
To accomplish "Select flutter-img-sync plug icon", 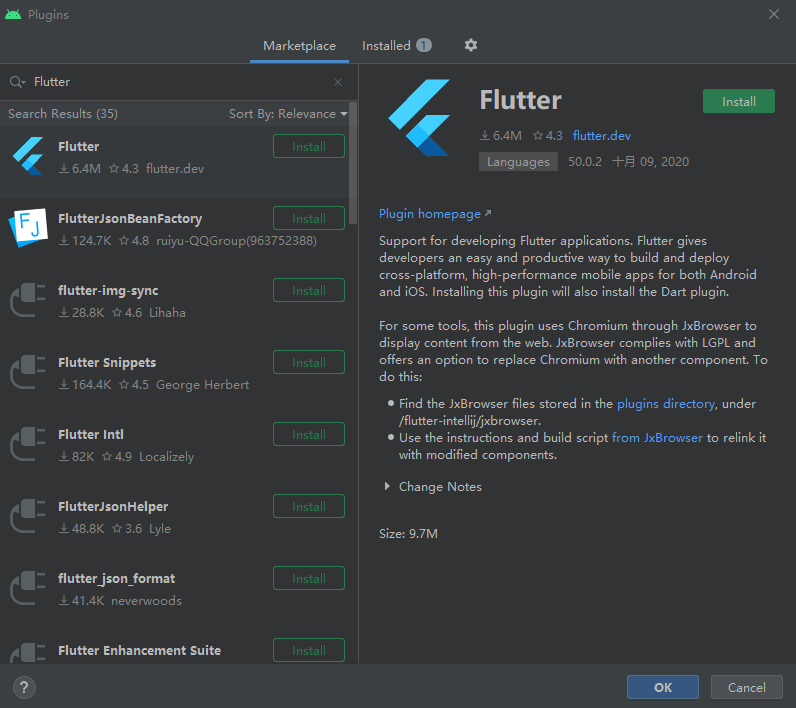I will 28,300.
